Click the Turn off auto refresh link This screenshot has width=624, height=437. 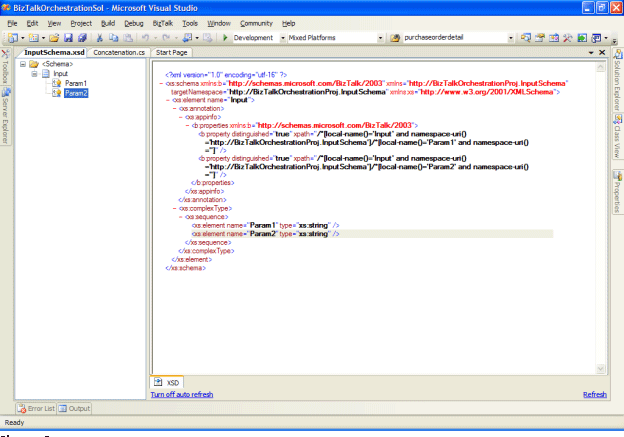pyautogui.click(x=182, y=394)
